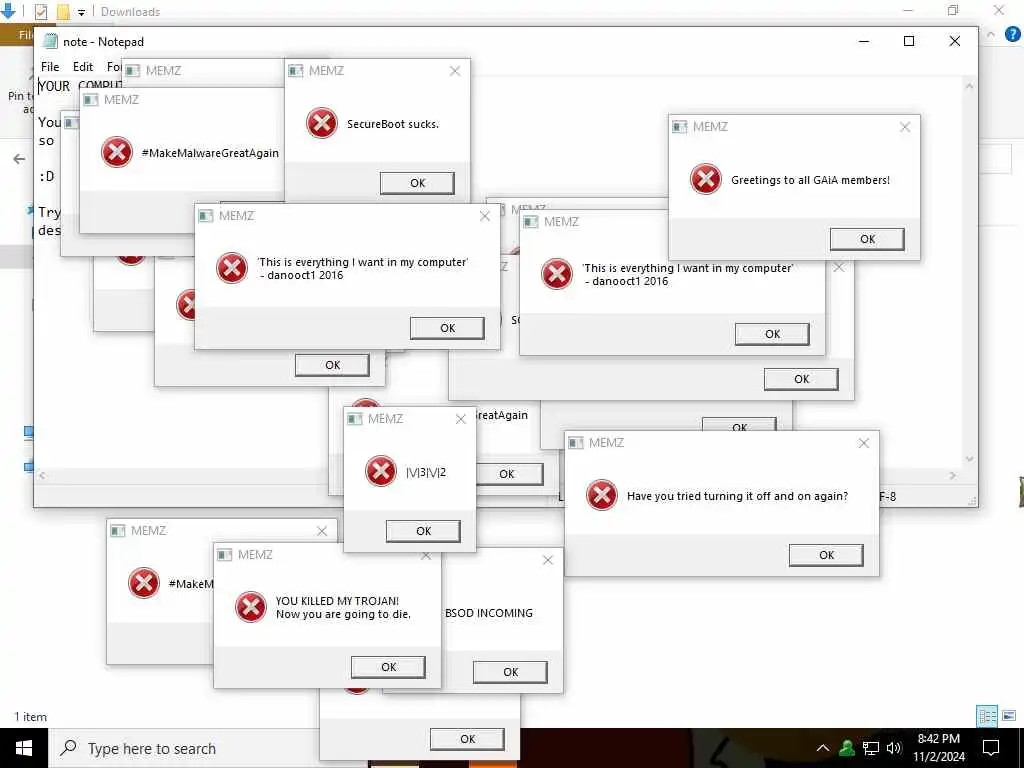Screen dimensions: 1024x768
Task: Click the Properties icon in Explorer quick access toolbar
Action: pos(40,11)
